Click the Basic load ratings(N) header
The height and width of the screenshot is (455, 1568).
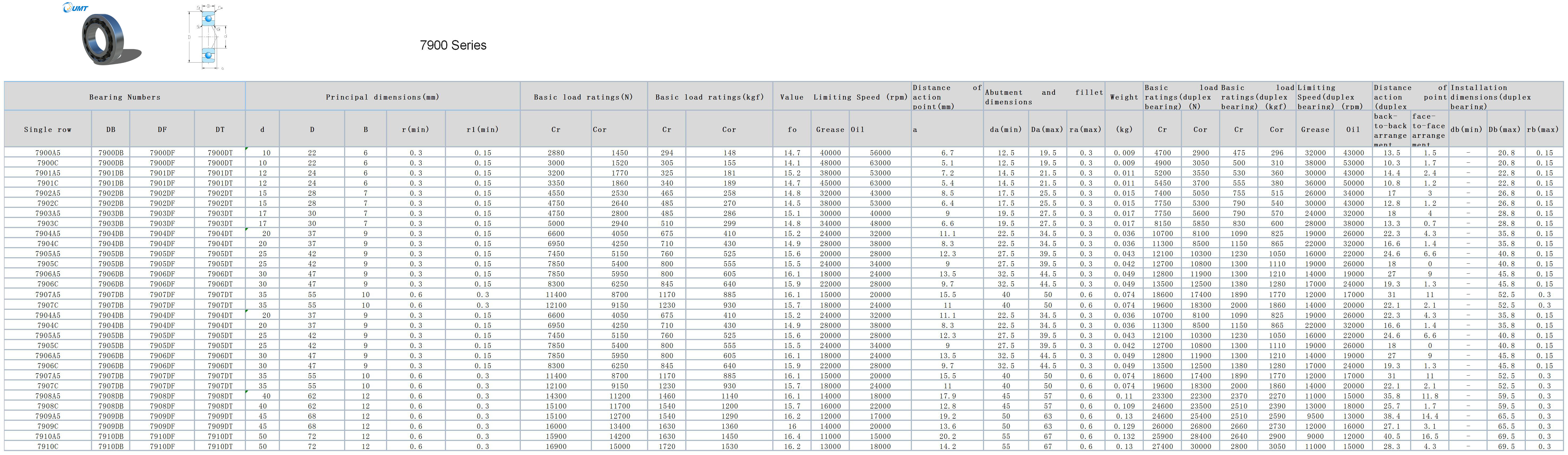[x=583, y=97]
